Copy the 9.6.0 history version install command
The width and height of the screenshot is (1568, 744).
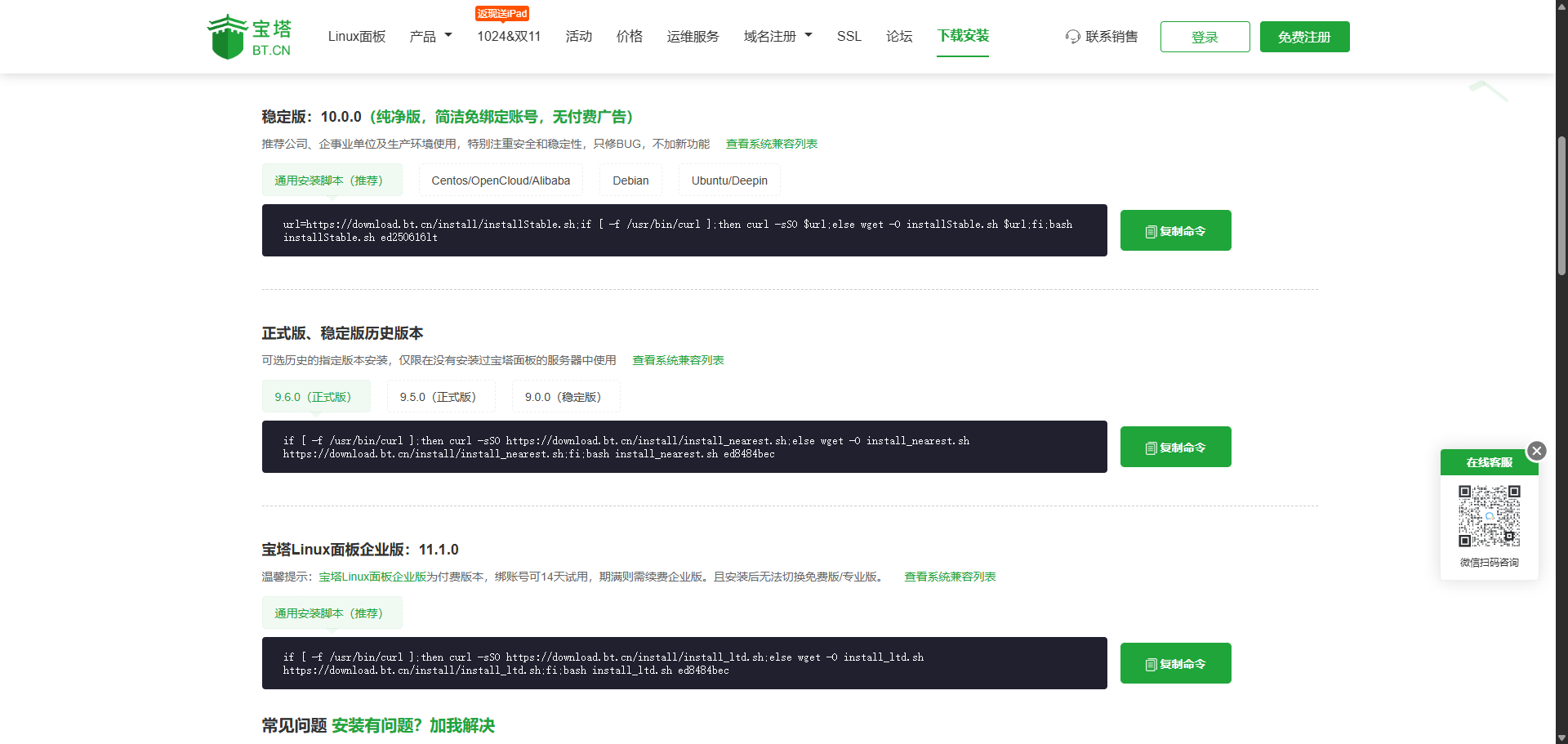1174,448
